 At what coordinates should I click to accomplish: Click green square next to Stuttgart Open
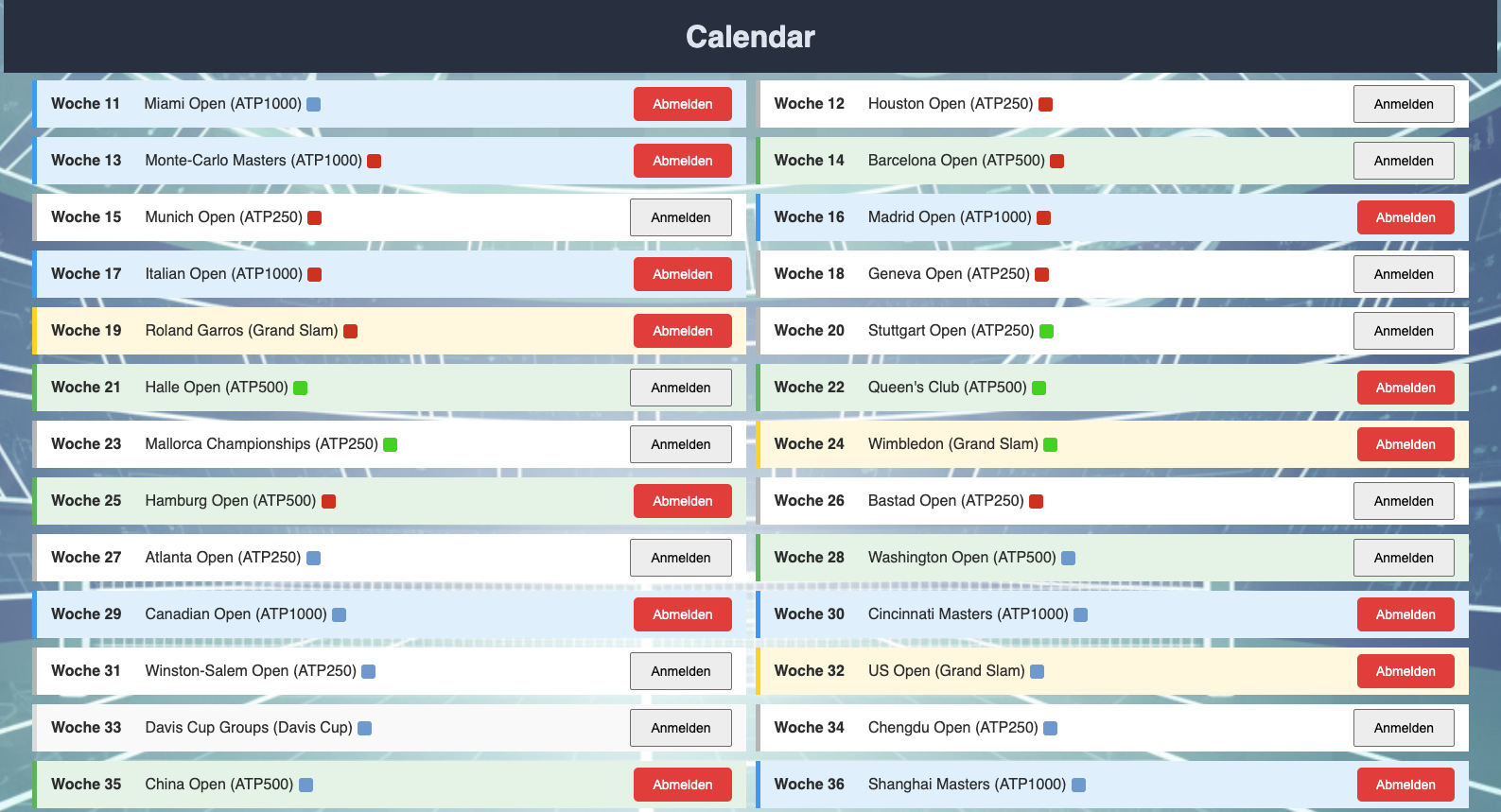[1047, 332]
